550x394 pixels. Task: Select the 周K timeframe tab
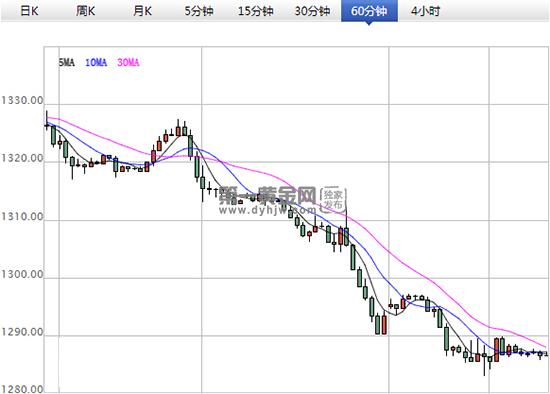(x=86, y=11)
